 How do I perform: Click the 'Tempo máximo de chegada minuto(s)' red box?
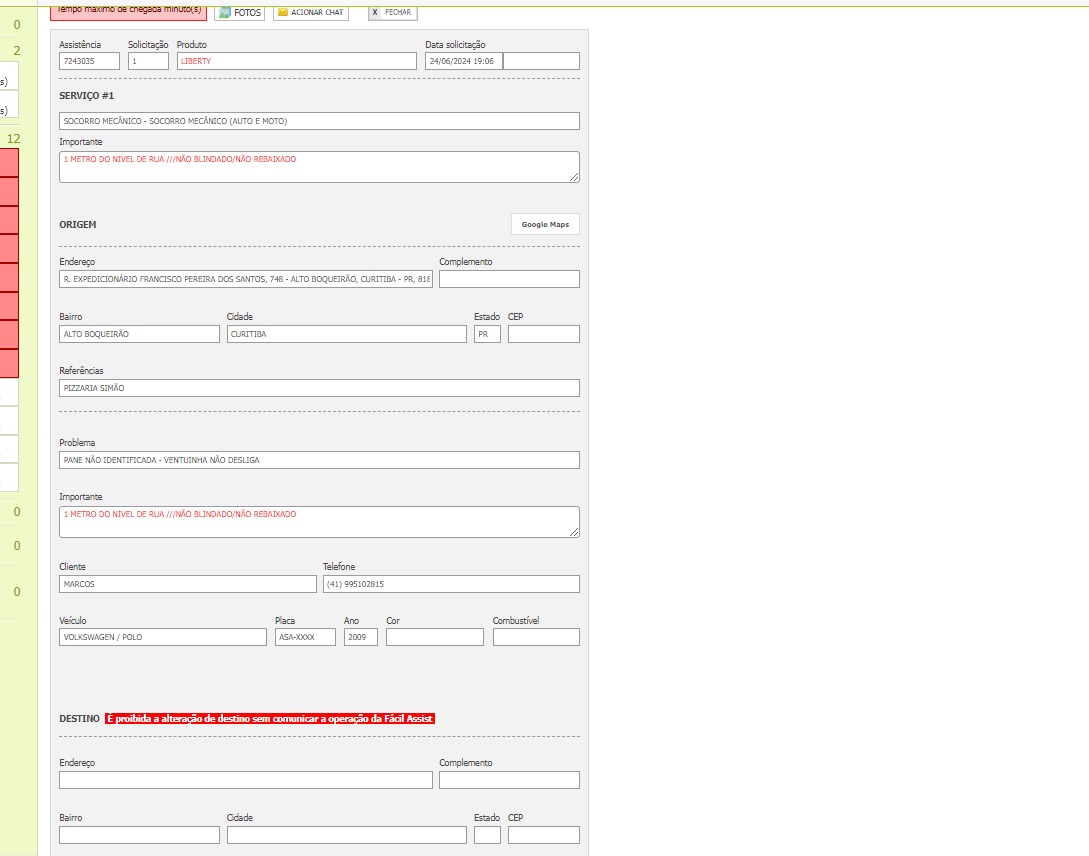(128, 12)
